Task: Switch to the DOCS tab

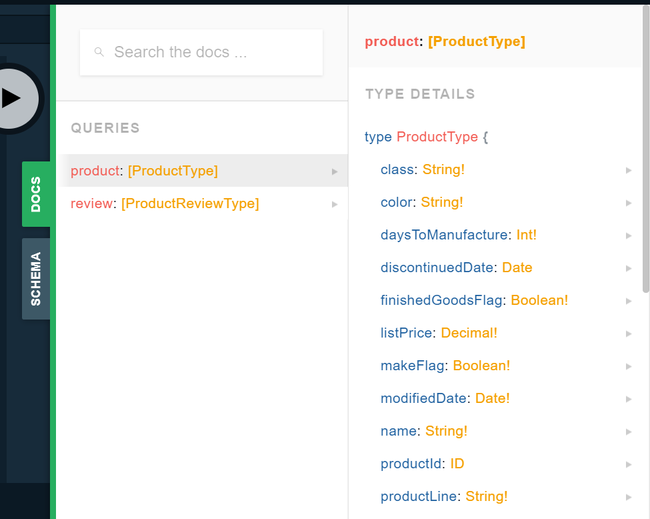Action: (36, 194)
